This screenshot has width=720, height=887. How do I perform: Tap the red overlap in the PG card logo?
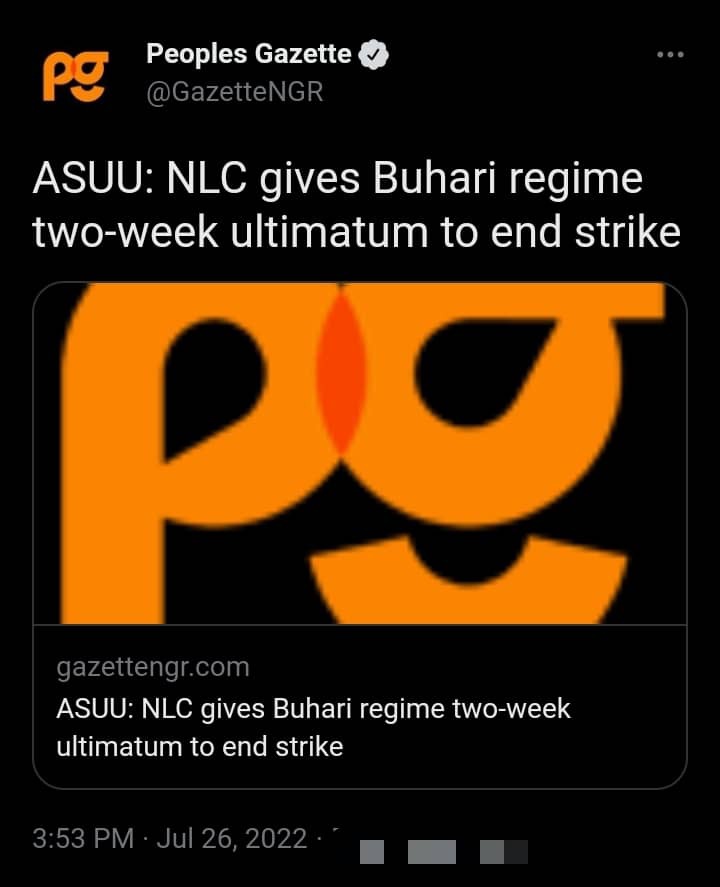click(x=340, y=371)
